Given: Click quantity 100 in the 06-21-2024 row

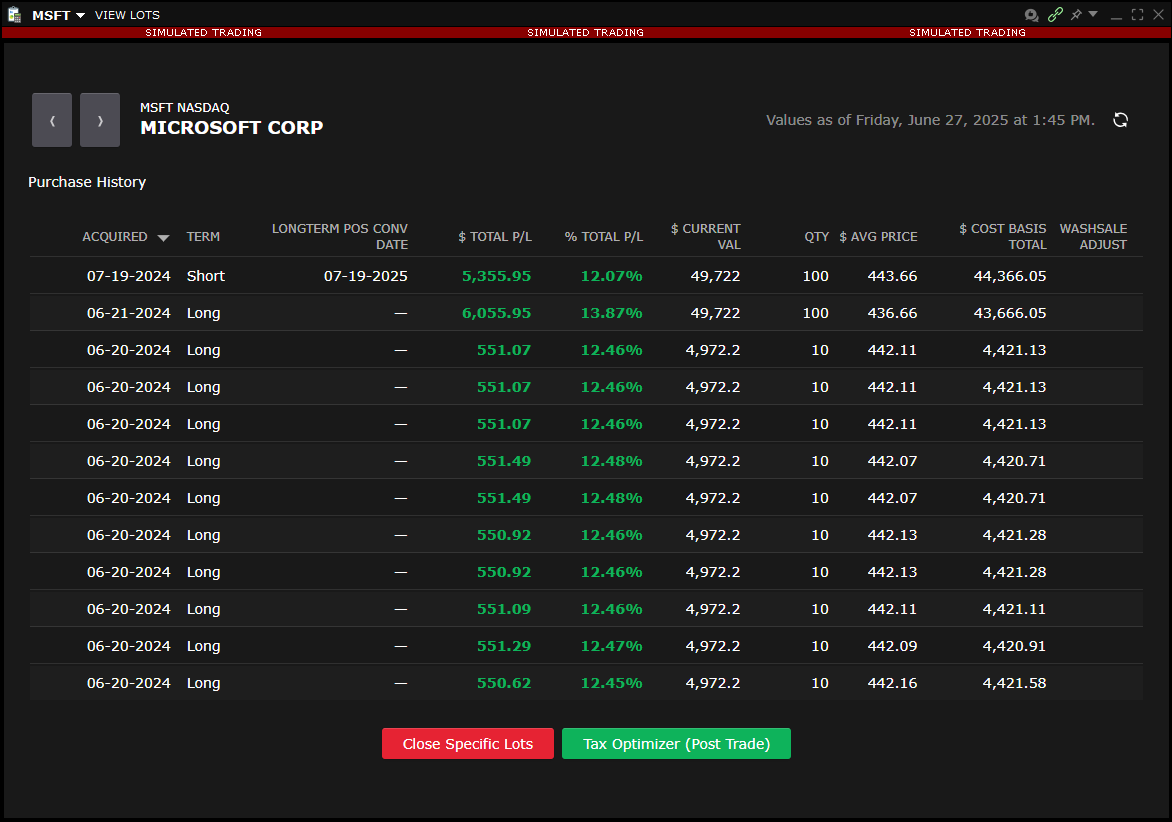Looking at the screenshot, I should (815, 313).
